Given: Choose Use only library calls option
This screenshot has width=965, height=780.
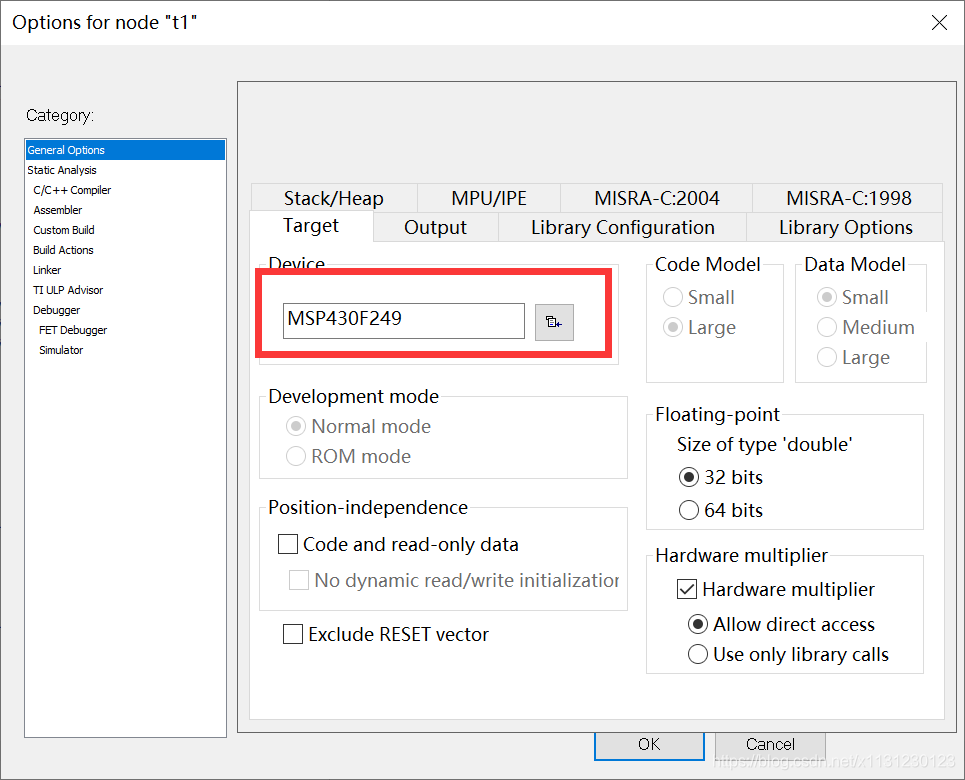Looking at the screenshot, I should pyautogui.click(x=698, y=655).
